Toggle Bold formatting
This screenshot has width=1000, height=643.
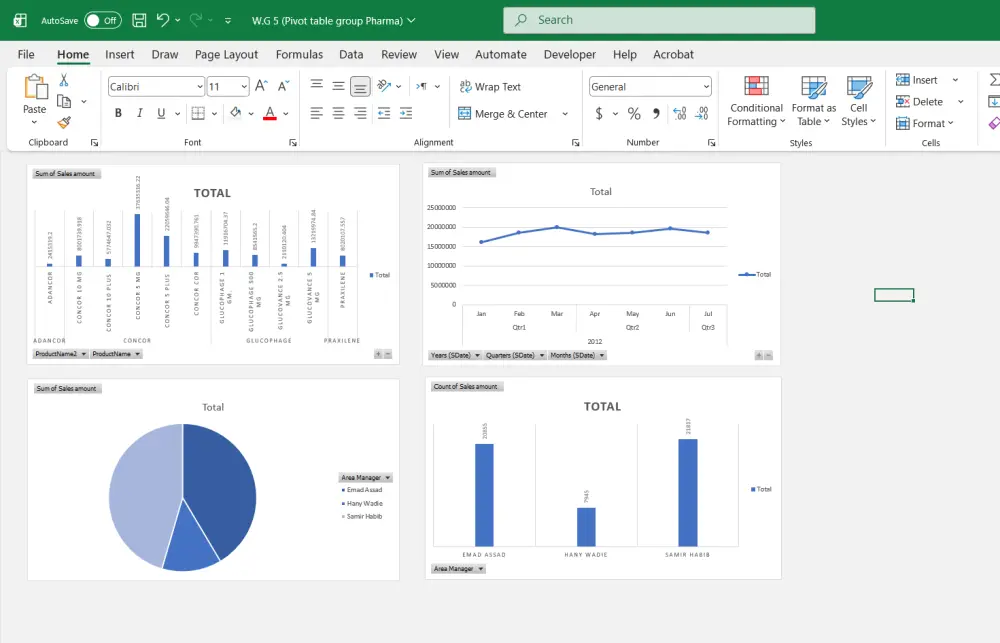coord(118,114)
